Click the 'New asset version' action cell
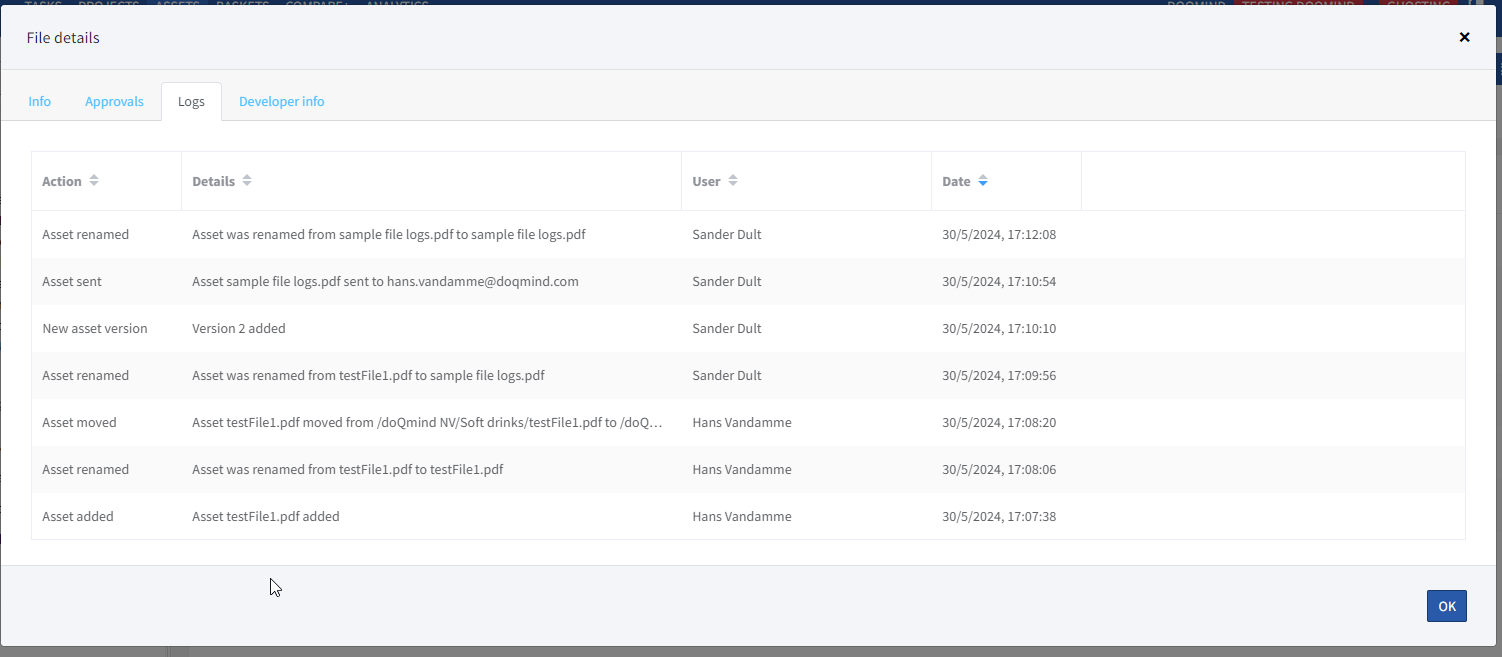 pyautogui.click(x=95, y=328)
